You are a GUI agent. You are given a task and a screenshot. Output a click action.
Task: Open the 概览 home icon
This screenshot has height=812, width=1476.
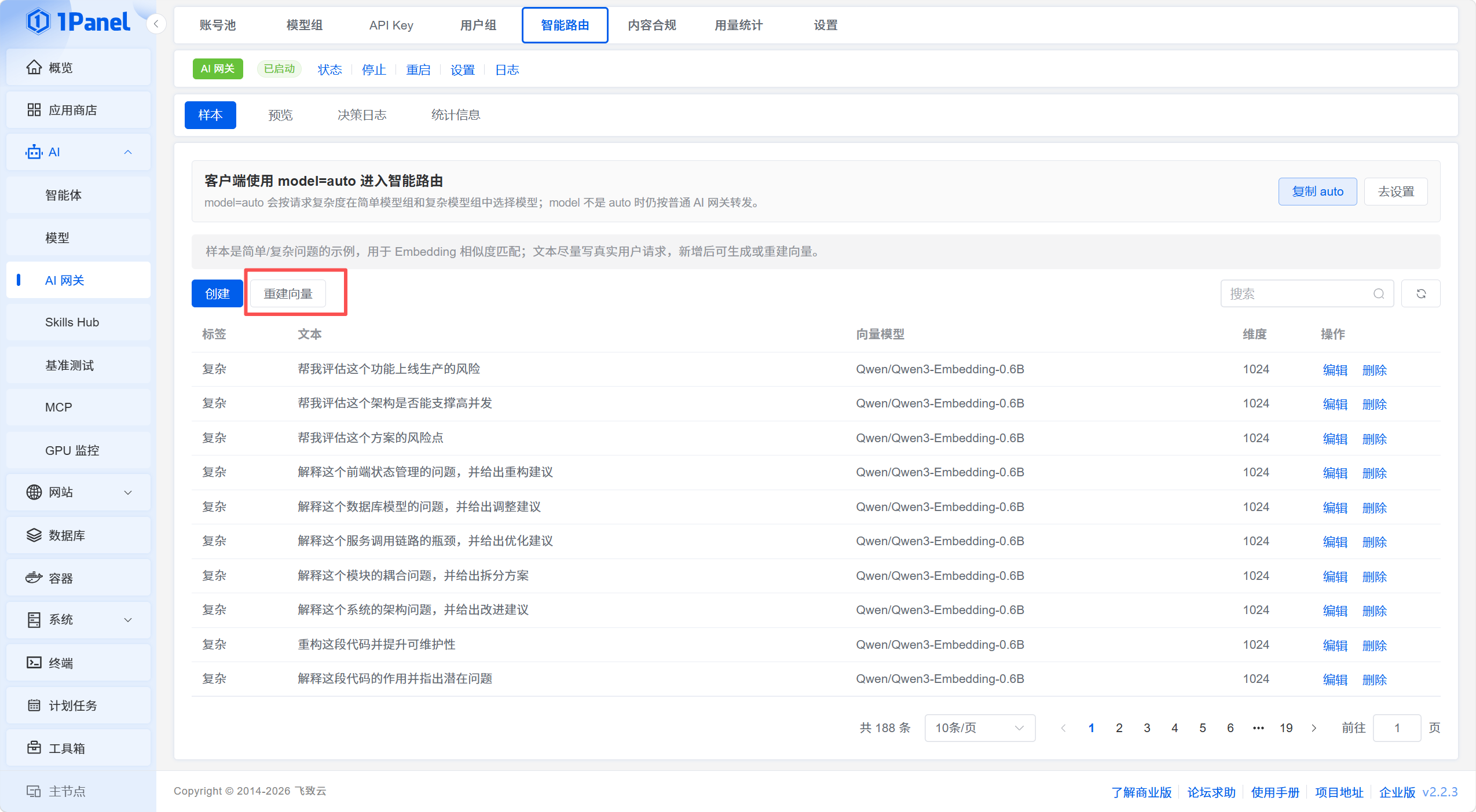[34, 68]
